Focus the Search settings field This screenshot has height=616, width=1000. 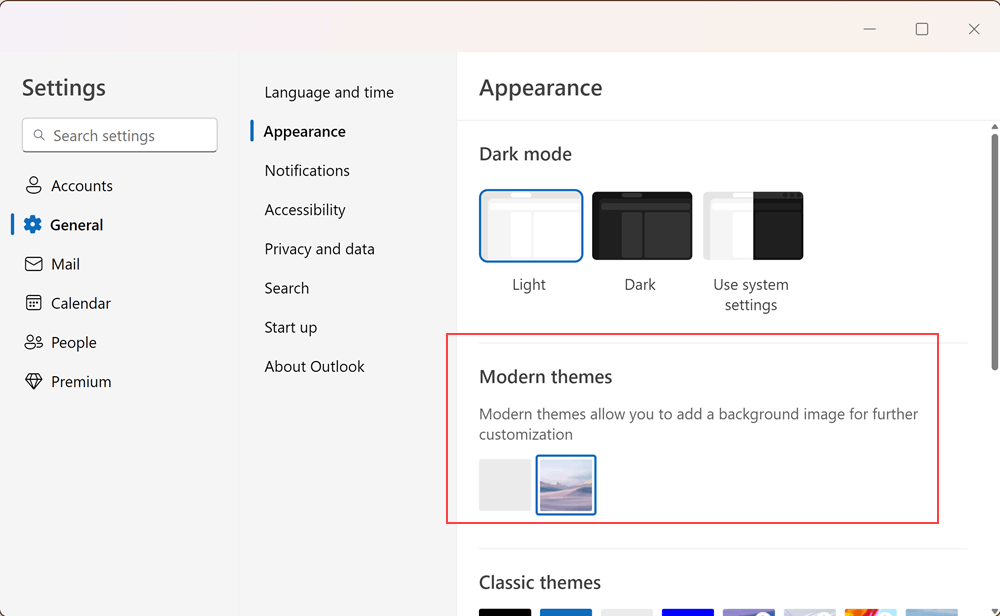[120, 135]
